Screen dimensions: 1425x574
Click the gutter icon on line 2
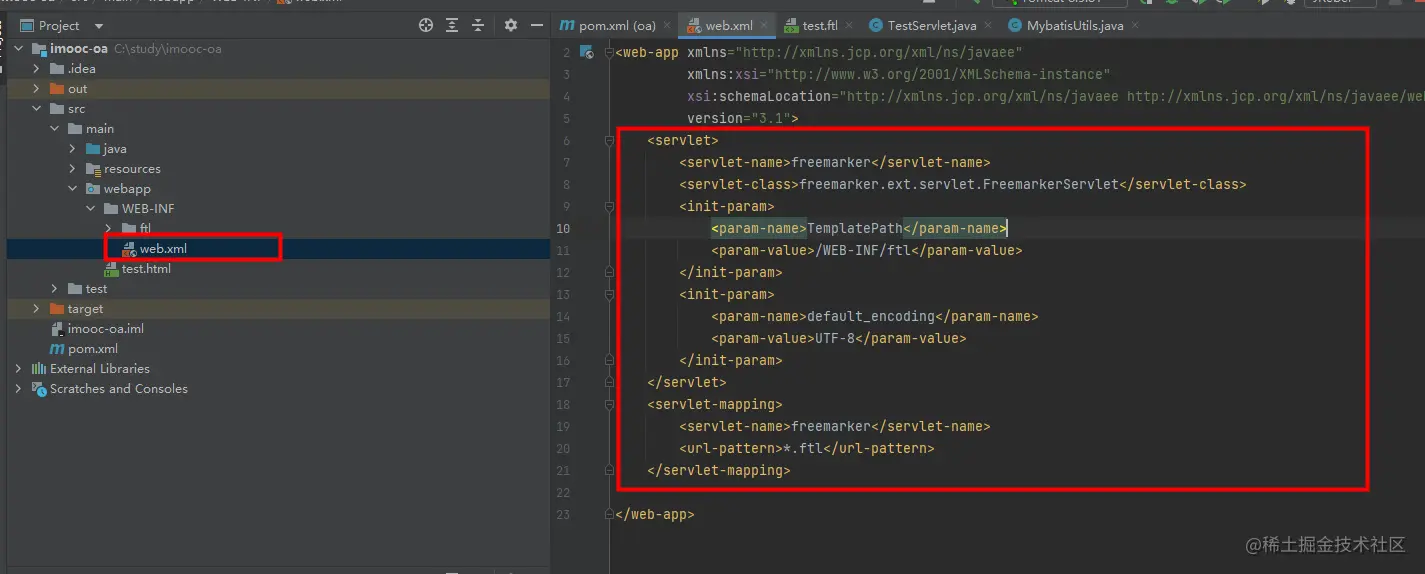tap(586, 52)
